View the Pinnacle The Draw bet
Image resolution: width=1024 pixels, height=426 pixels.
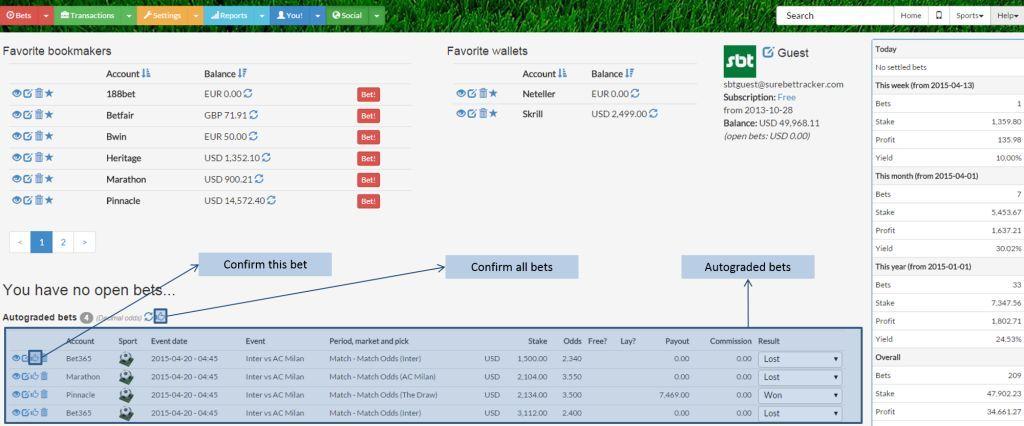pyautogui.click(x=16, y=395)
